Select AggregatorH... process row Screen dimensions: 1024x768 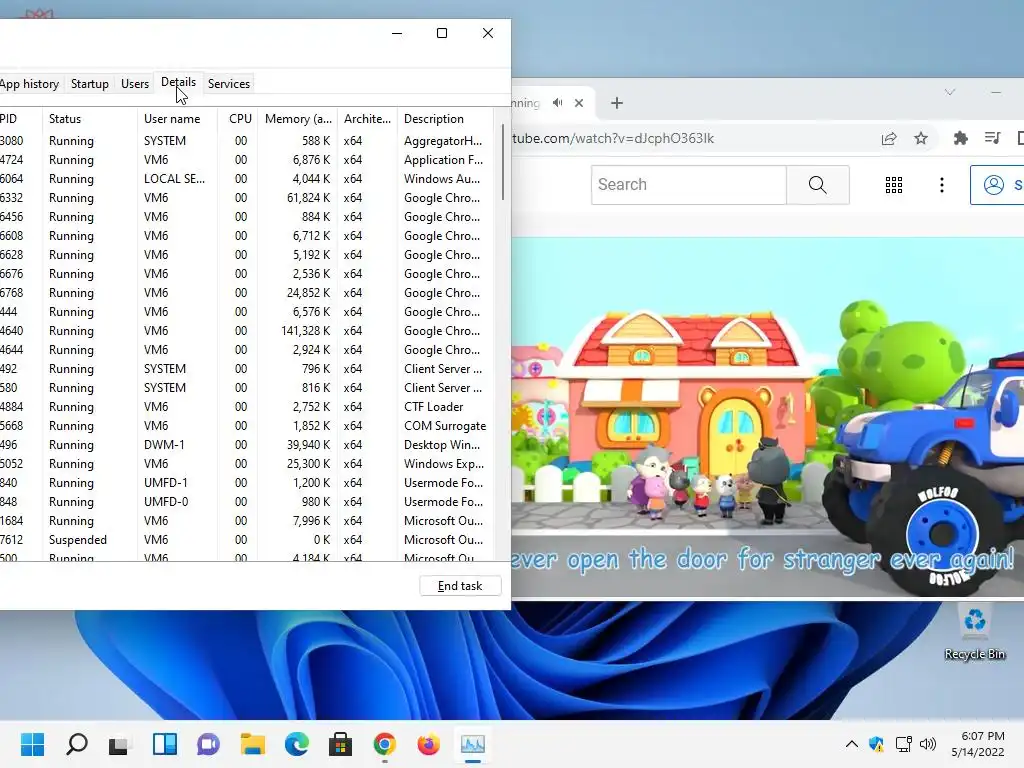[247, 140]
